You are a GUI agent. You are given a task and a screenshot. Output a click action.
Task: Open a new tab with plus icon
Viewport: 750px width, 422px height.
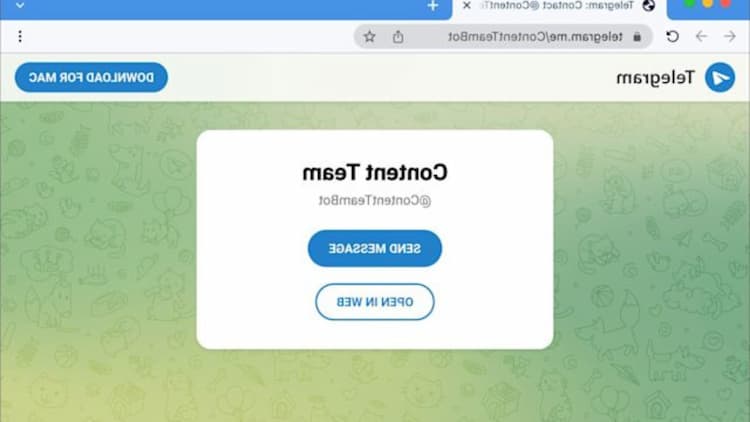click(433, 6)
